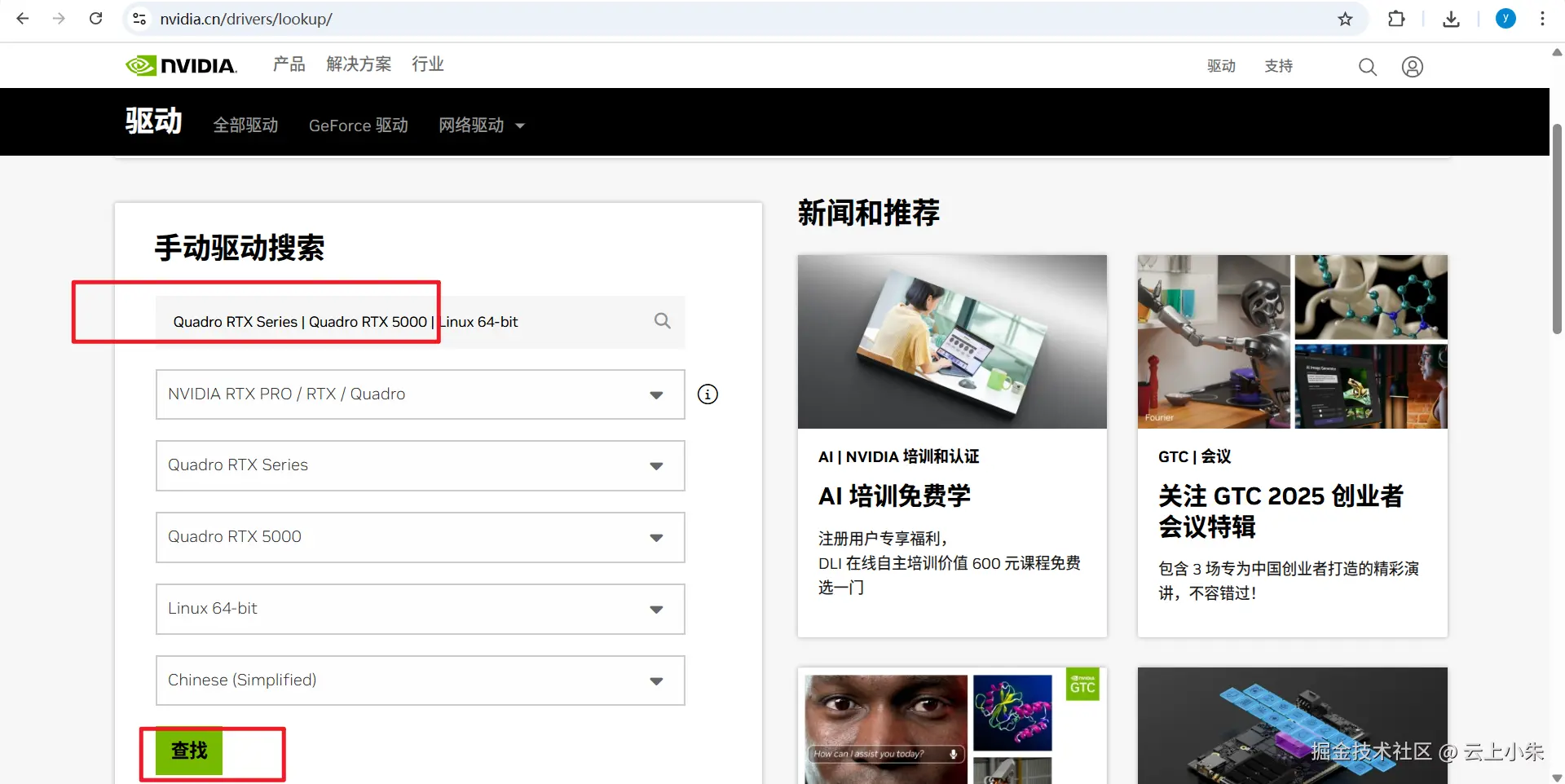Click the green 查找 button

pos(189,751)
